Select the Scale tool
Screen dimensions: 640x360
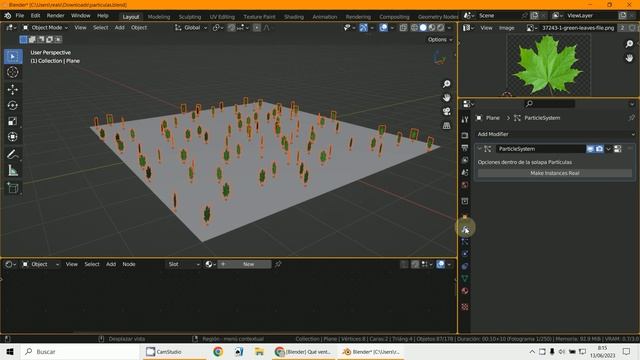[13, 121]
